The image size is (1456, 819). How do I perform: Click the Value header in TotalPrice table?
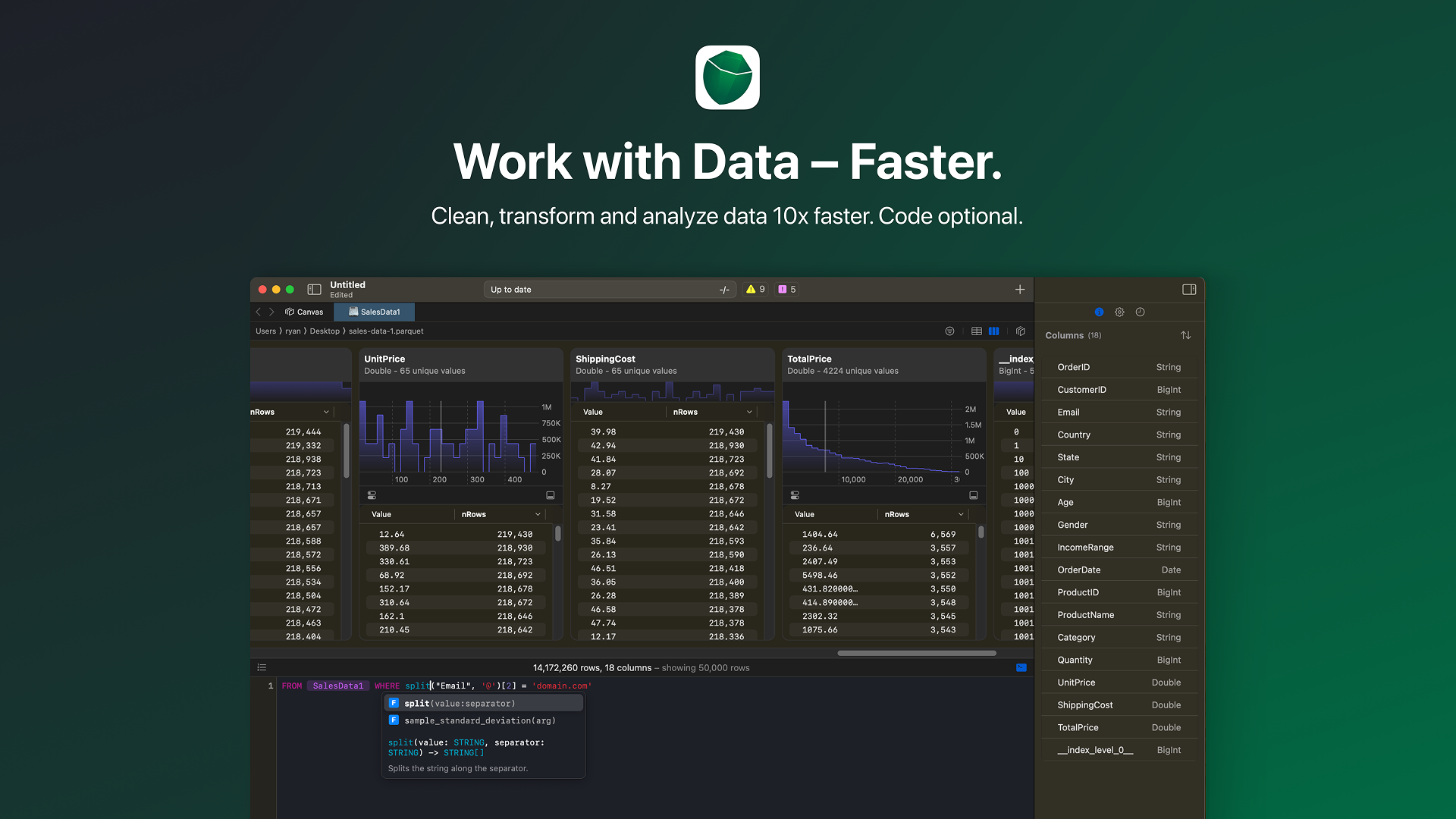tap(805, 515)
